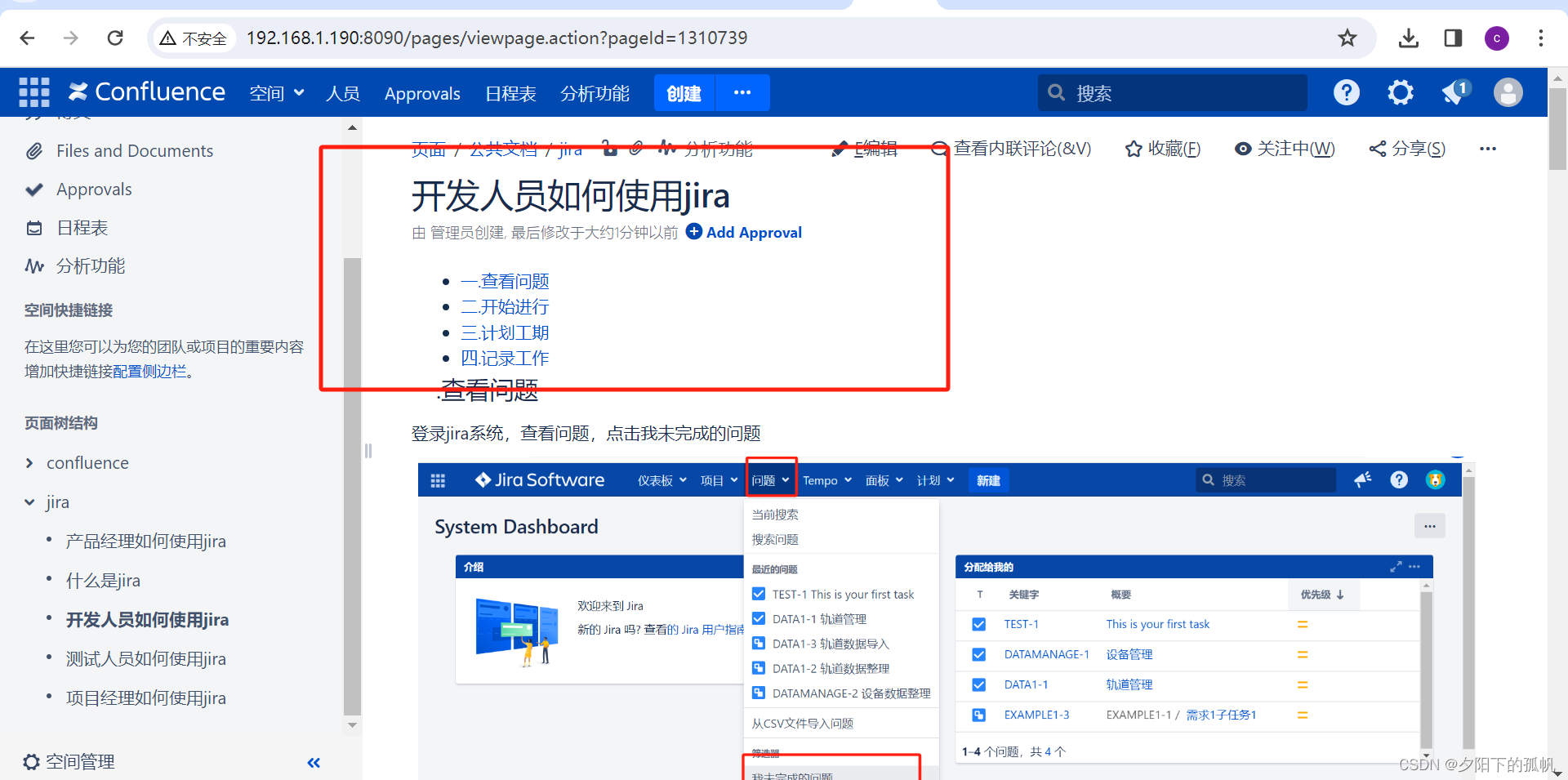
Task: Open the Chrome three-dot menu
Action: tap(1541, 38)
